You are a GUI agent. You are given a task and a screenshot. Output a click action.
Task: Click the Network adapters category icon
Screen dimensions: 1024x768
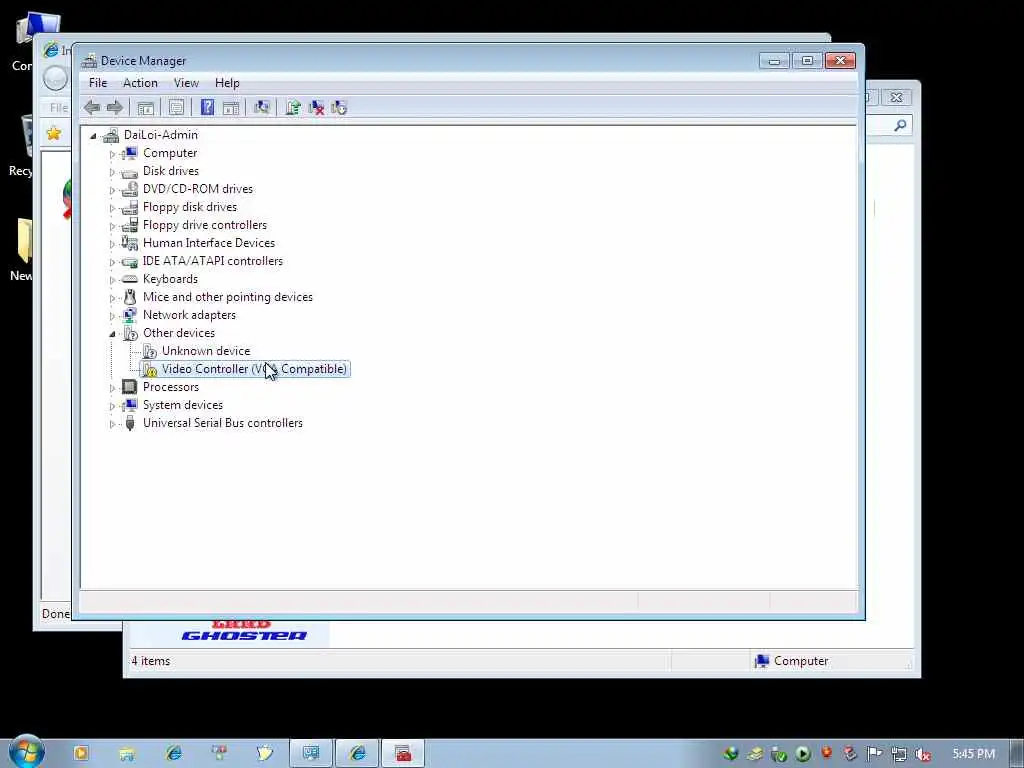point(130,315)
